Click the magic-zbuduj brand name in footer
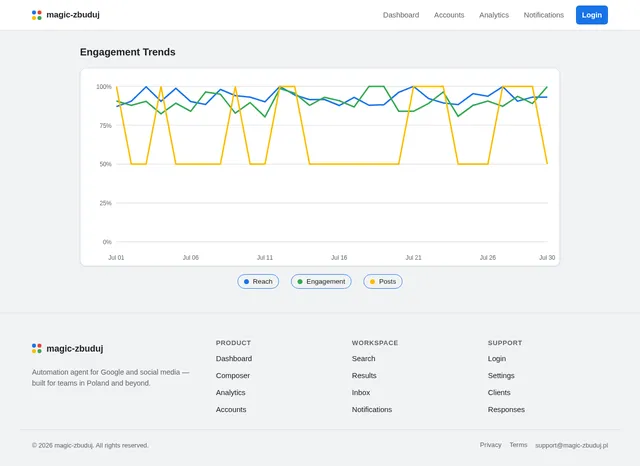 (75, 348)
